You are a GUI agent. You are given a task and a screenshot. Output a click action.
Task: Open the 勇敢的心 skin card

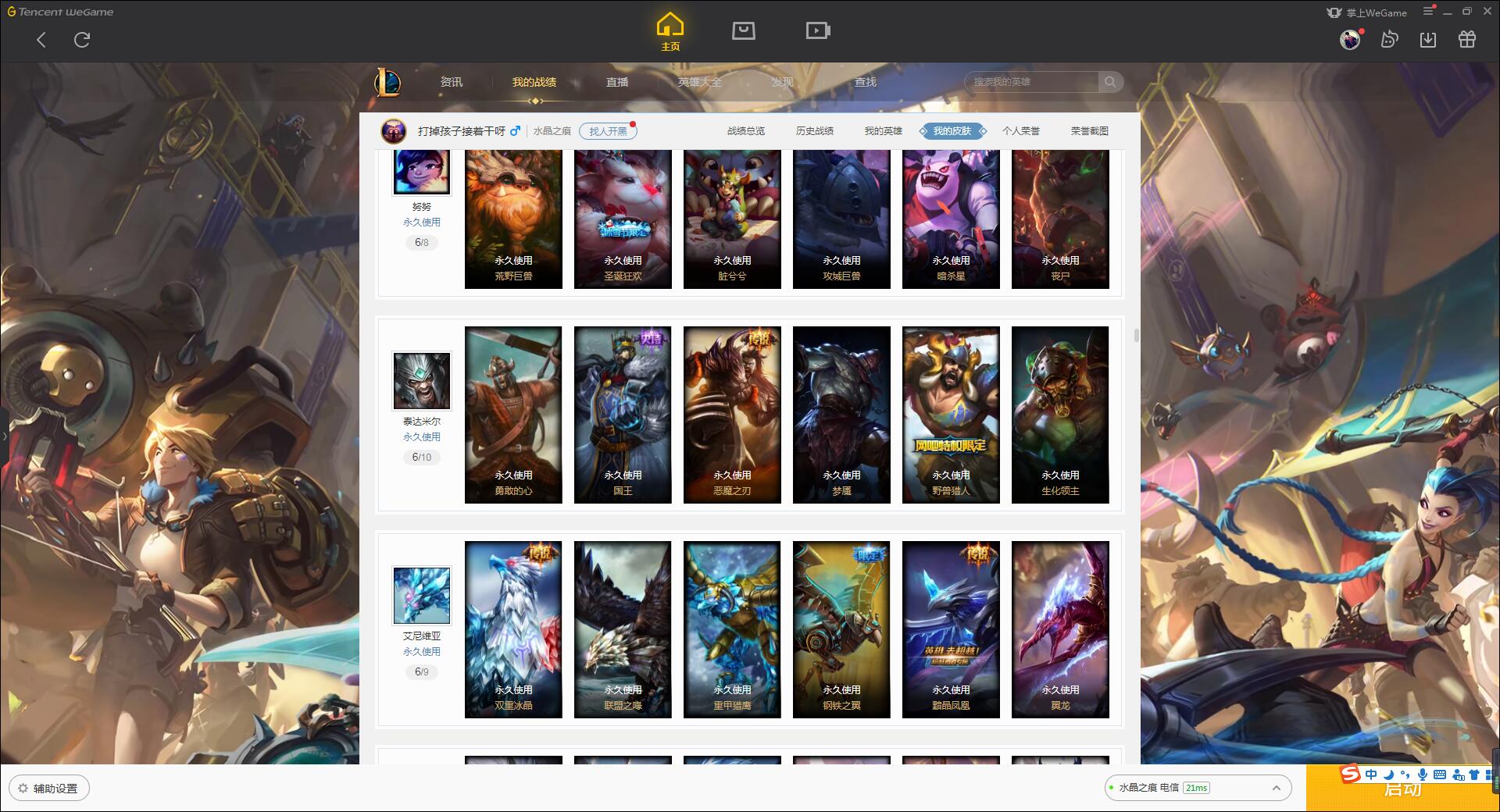point(513,415)
